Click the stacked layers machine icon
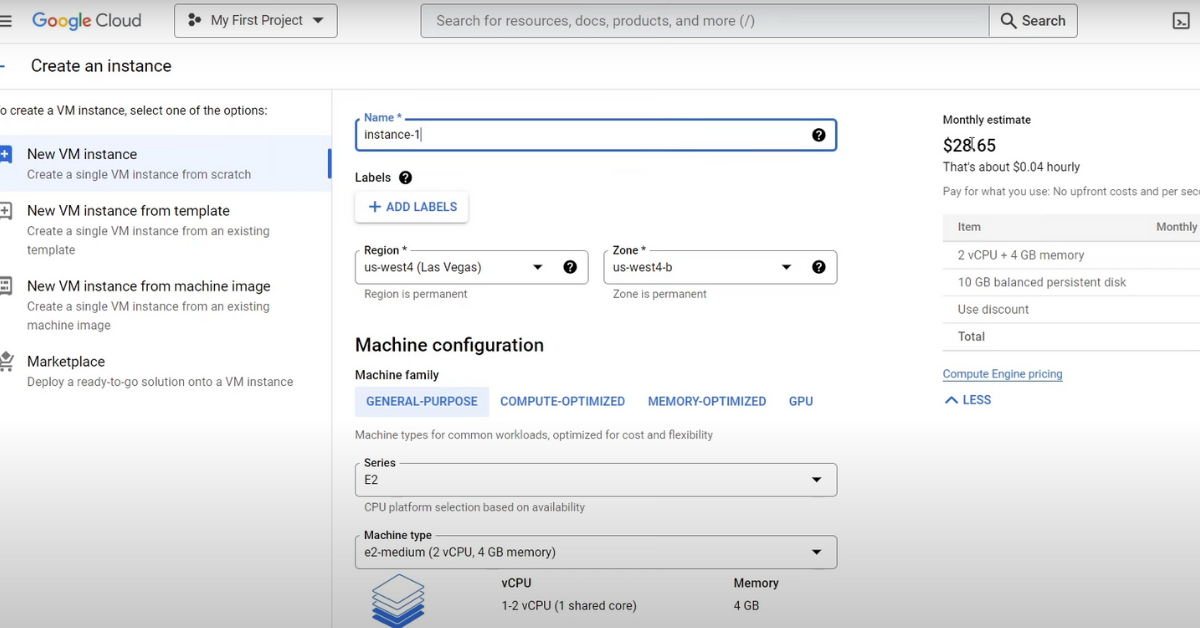 (398, 600)
